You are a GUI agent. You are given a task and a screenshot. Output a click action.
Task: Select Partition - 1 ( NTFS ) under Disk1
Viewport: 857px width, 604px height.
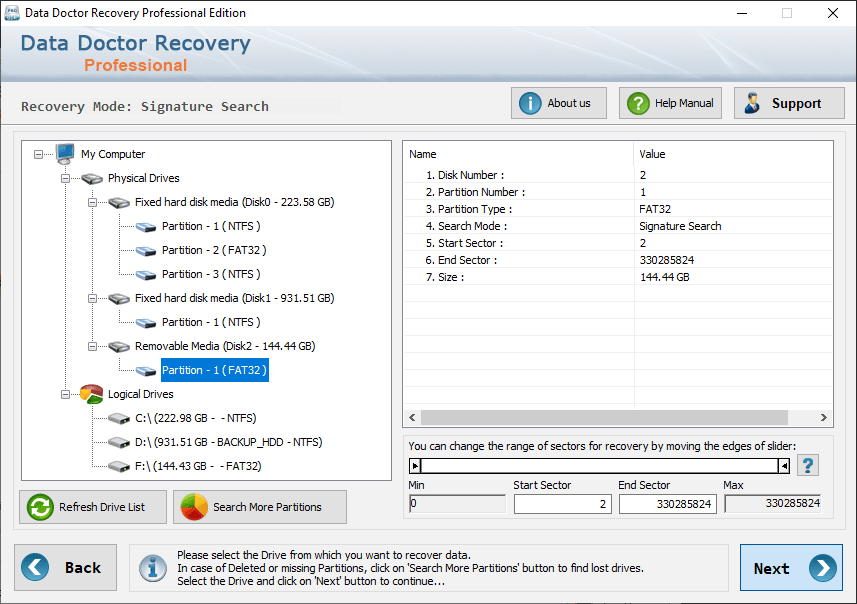(x=211, y=322)
